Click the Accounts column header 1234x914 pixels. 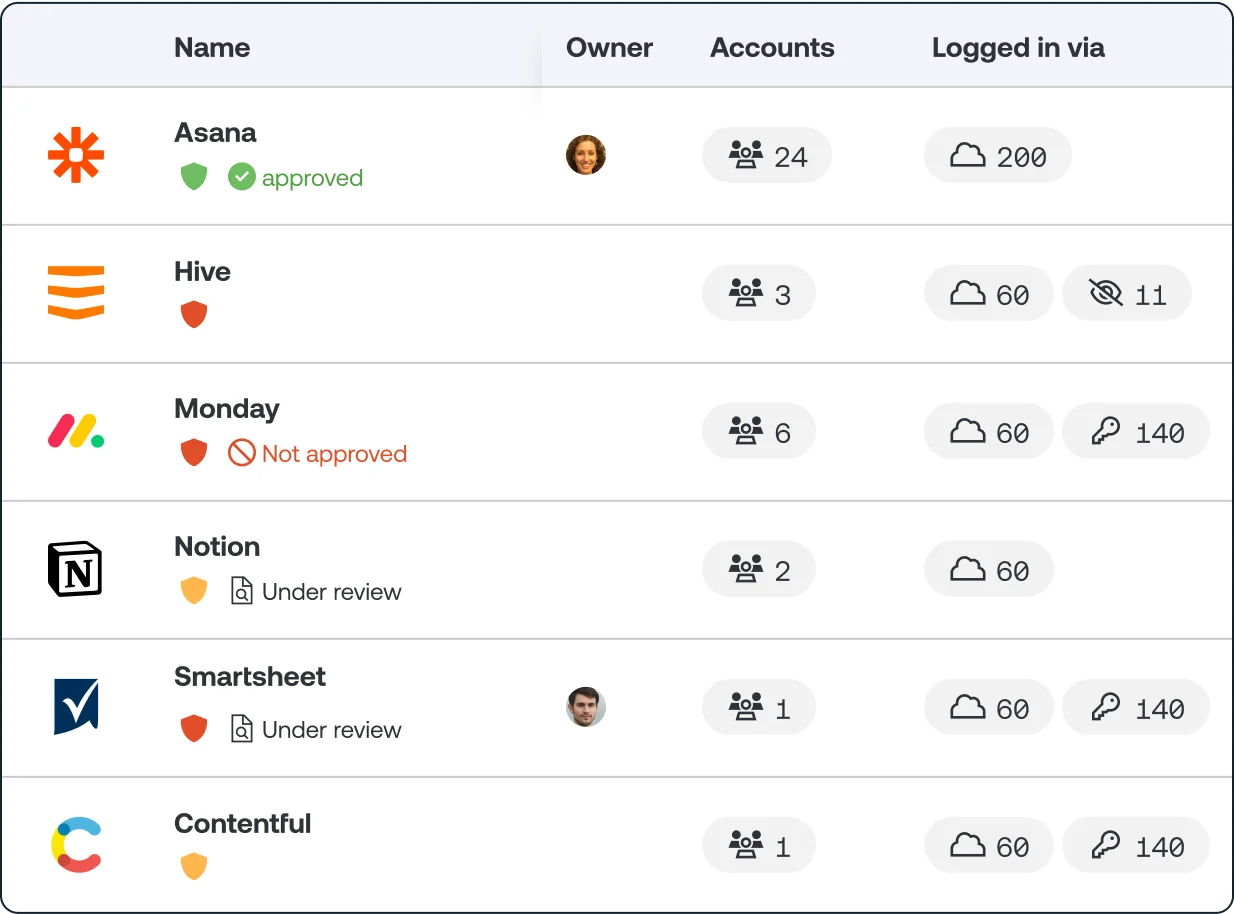[x=772, y=47]
